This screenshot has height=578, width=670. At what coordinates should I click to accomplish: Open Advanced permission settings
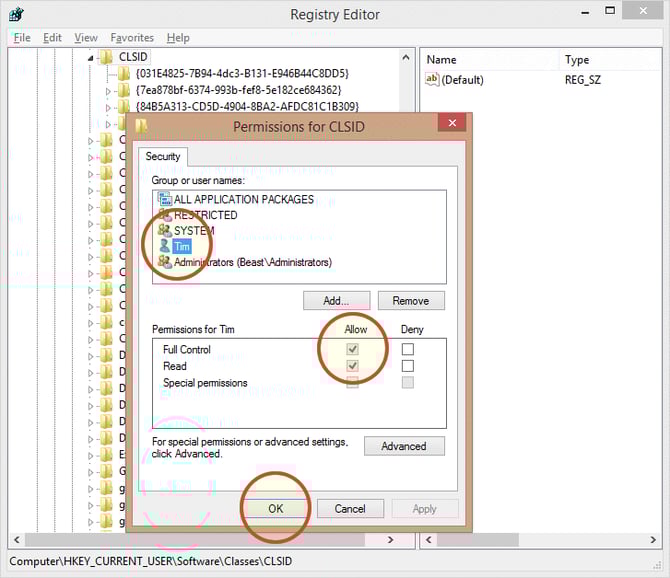(404, 446)
